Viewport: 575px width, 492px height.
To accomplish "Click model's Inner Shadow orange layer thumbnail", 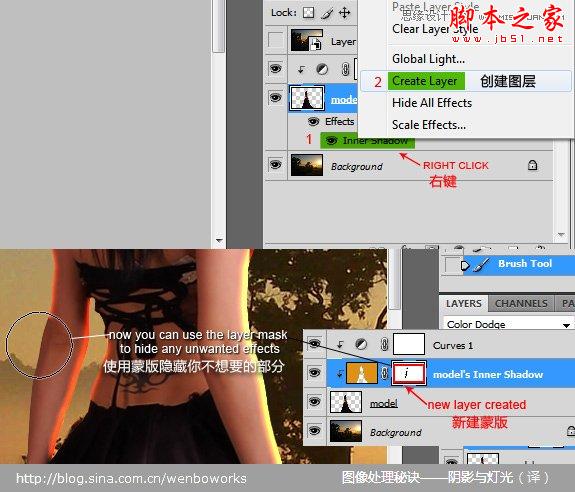I will coord(362,373).
